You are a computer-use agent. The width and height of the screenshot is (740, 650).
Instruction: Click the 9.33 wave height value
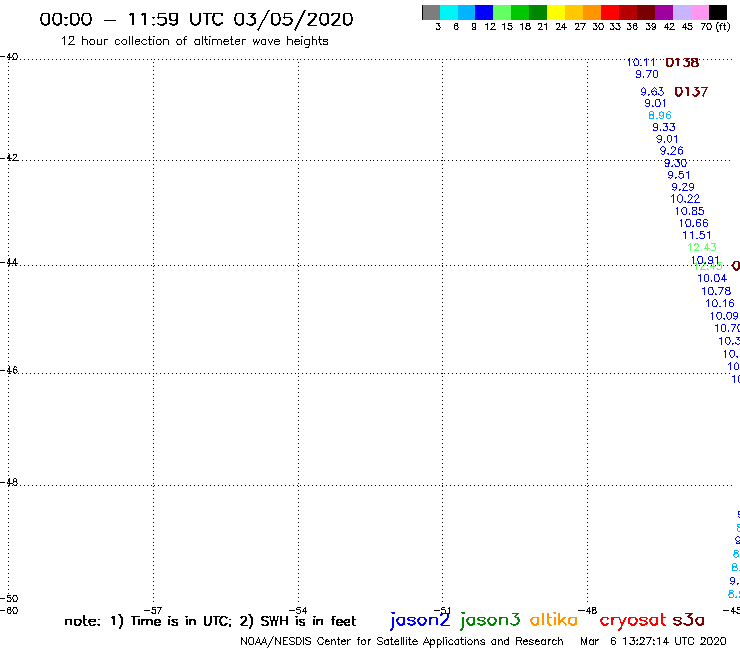pos(664,127)
